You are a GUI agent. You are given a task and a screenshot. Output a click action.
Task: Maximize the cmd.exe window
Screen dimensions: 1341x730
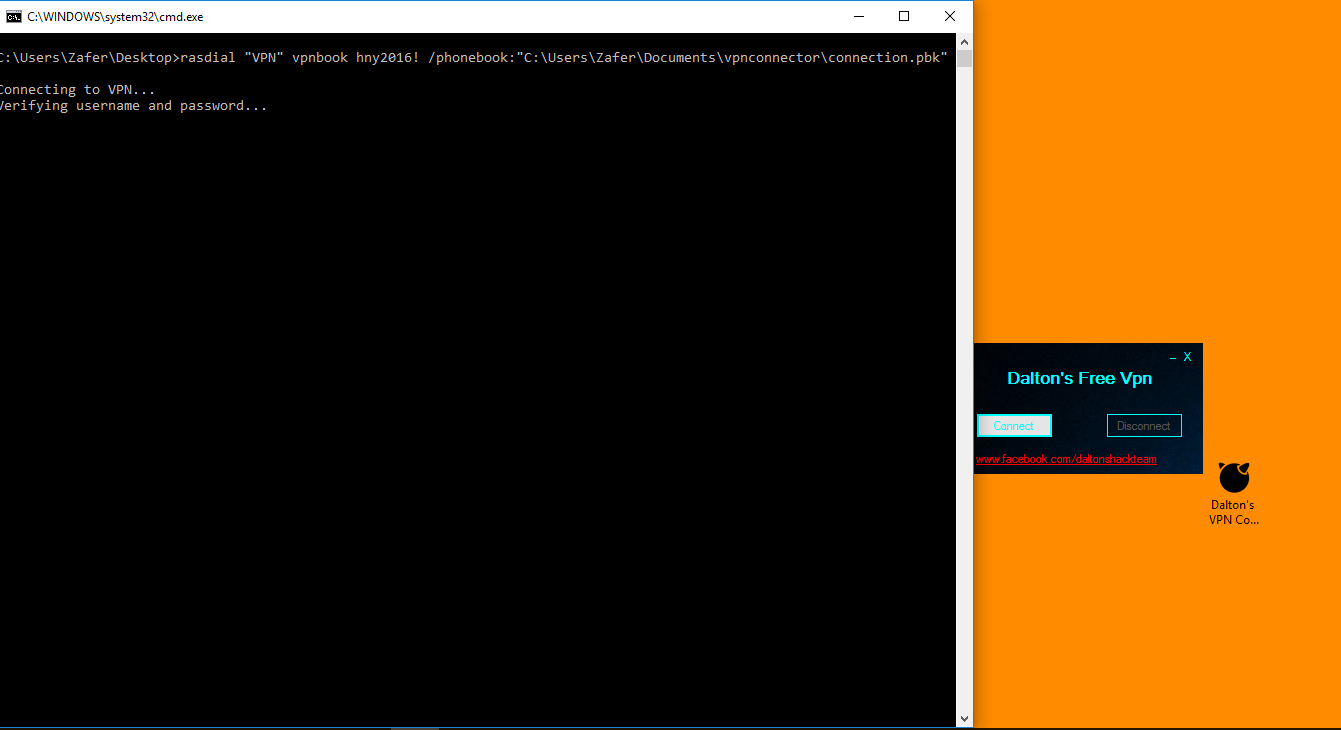tap(904, 16)
